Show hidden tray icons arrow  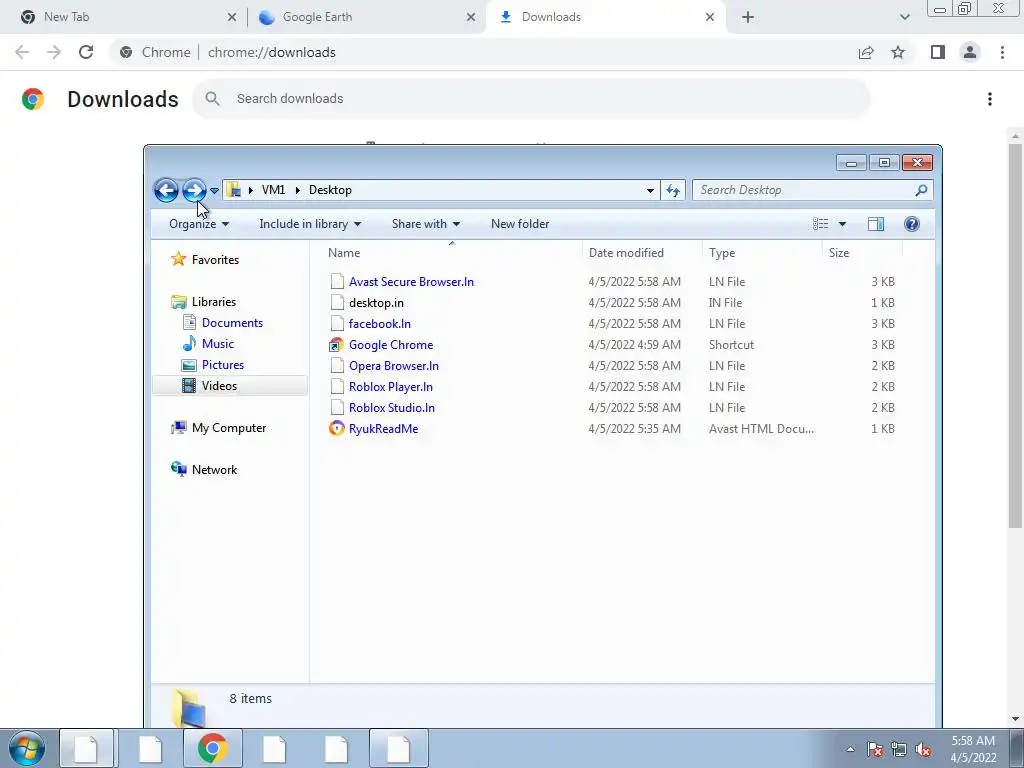click(850, 750)
